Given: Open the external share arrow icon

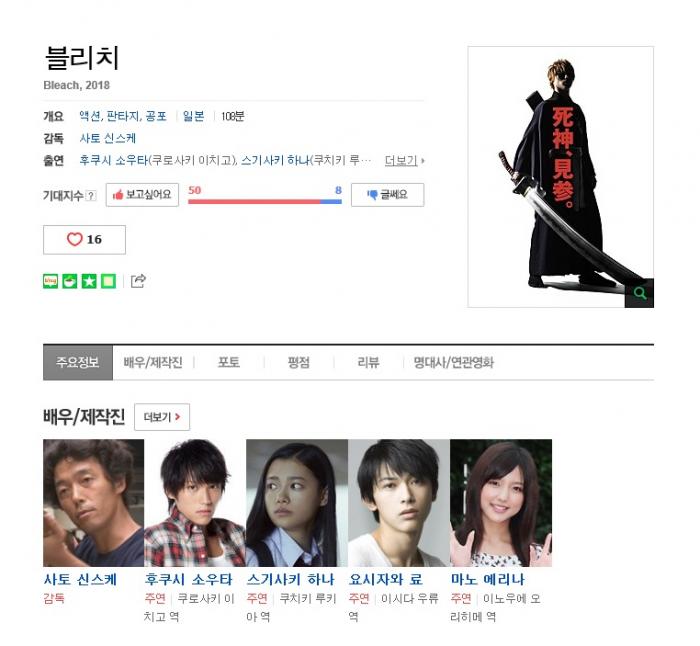Looking at the screenshot, I should (138, 281).
